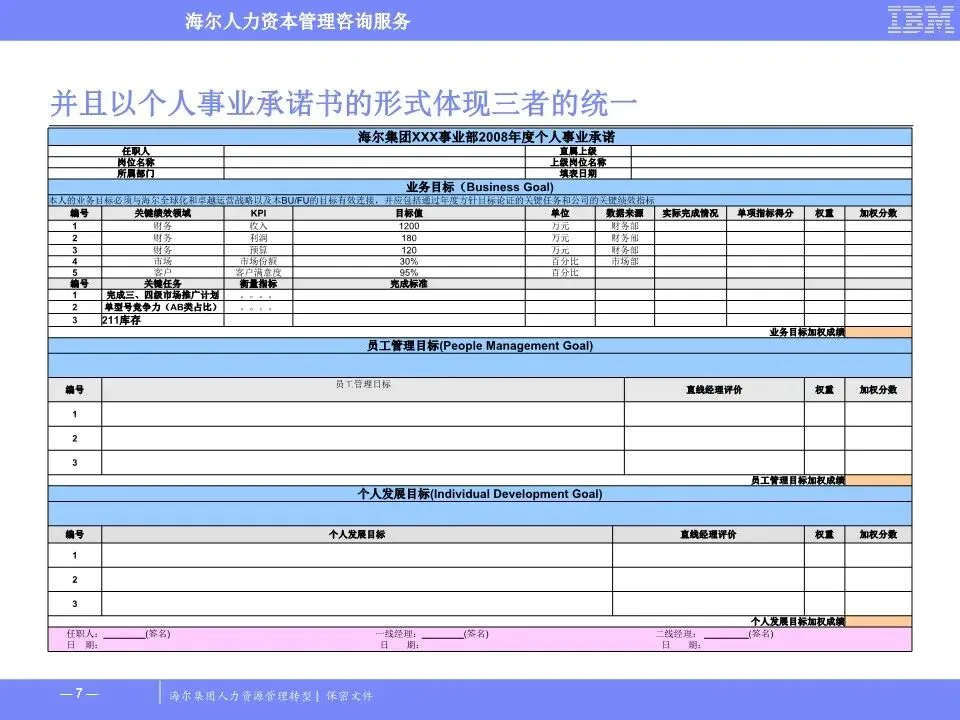Viewport: 960px width, 720px height.
Task: Select the 业务目标 (Business Goal) section header
Action: pos(479,187)
